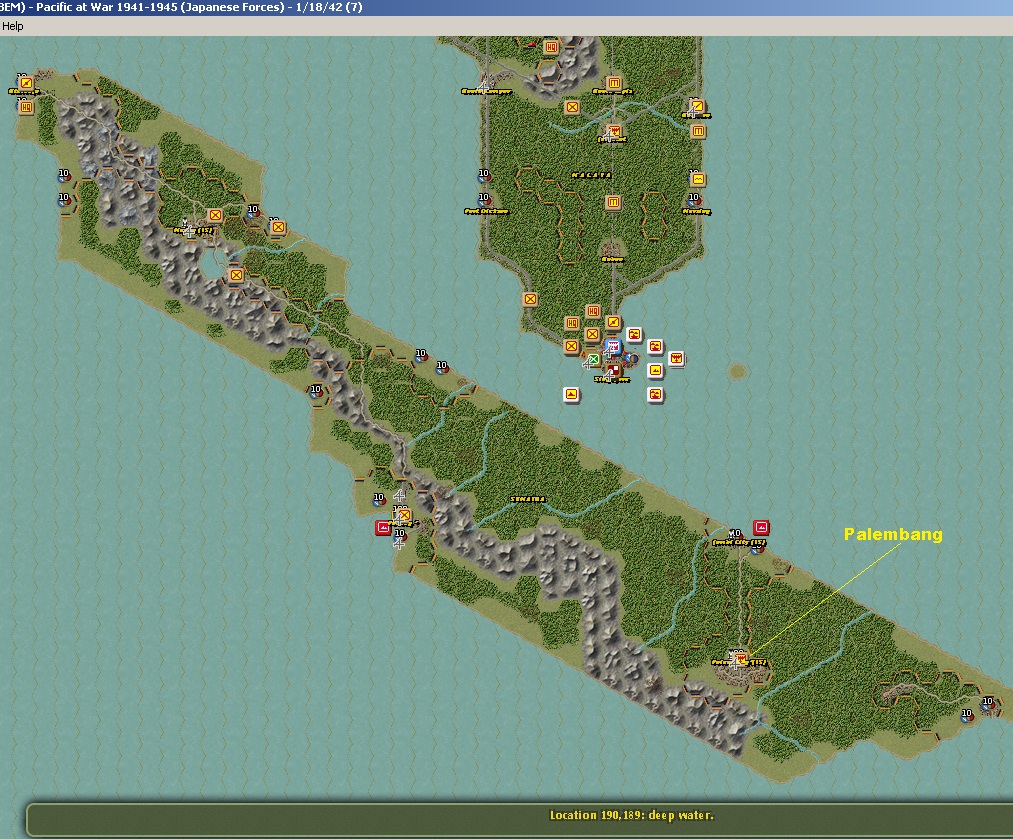
Task: Select the white counter directly below the crown-side ship
Action: coord(655,370)
